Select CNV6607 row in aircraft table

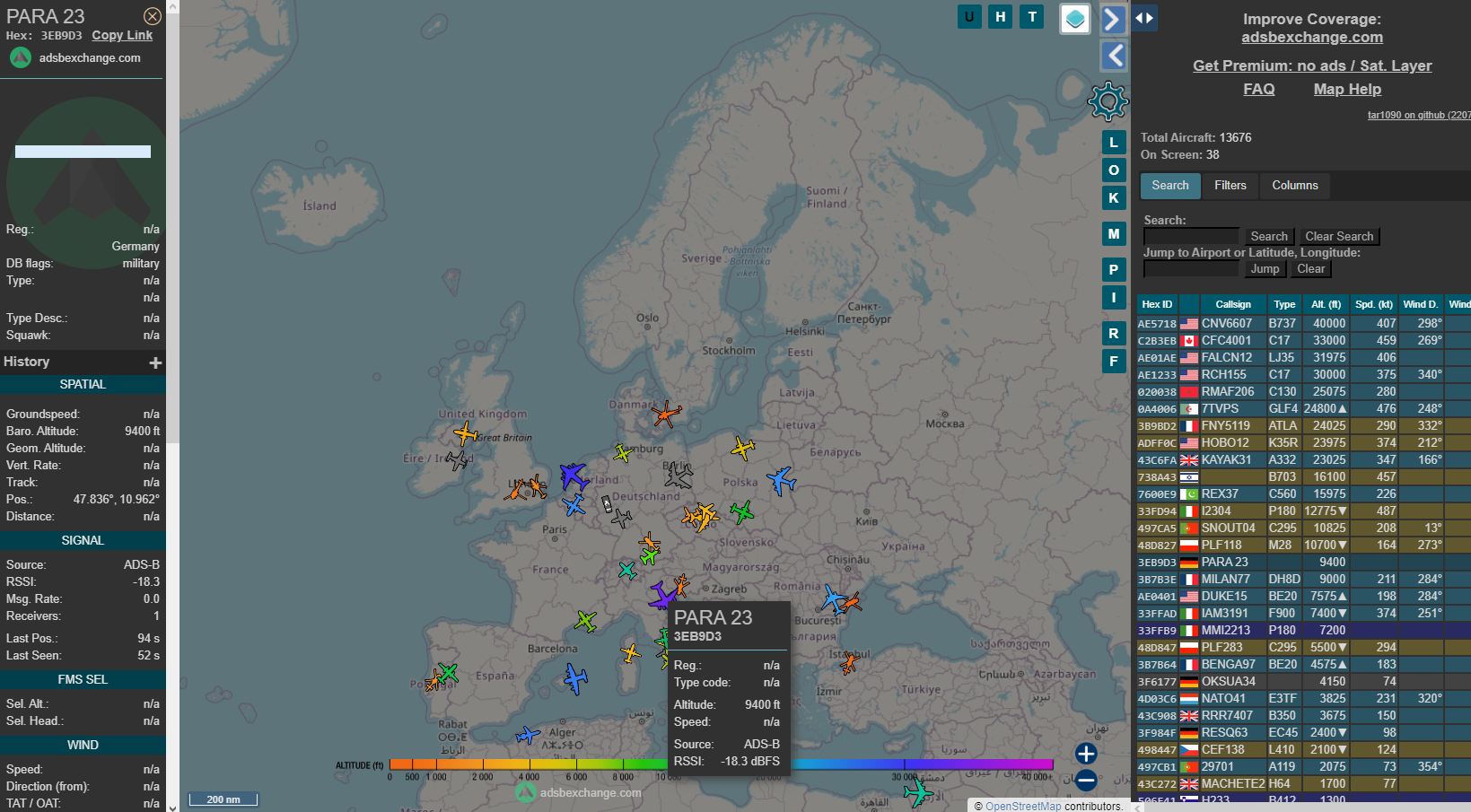coord(1303,323)
